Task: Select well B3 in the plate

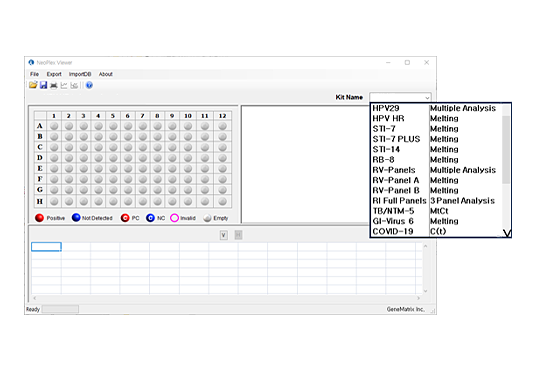Action: click(83, 137)
